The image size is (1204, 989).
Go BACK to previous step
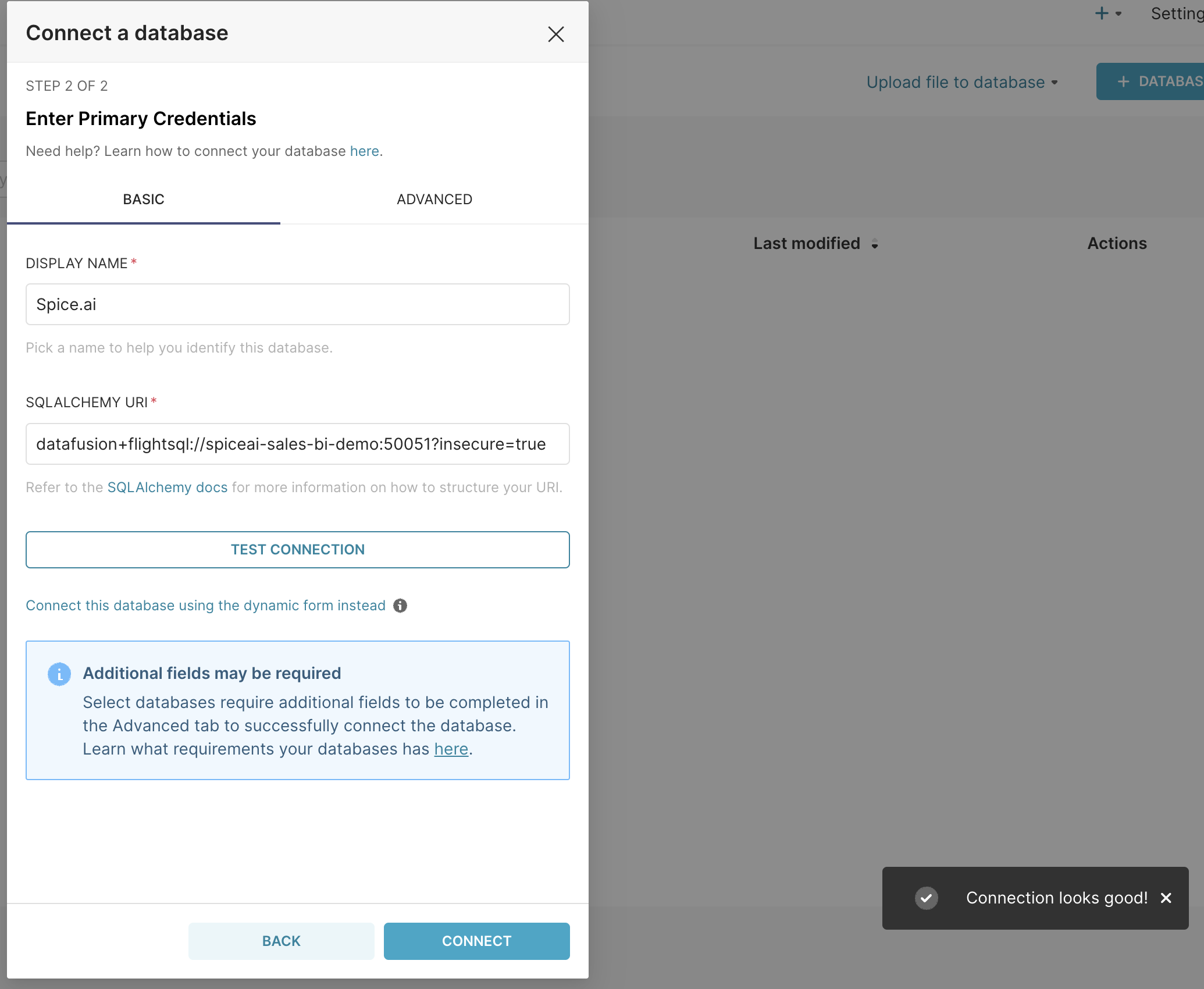[x=281, y=941]
